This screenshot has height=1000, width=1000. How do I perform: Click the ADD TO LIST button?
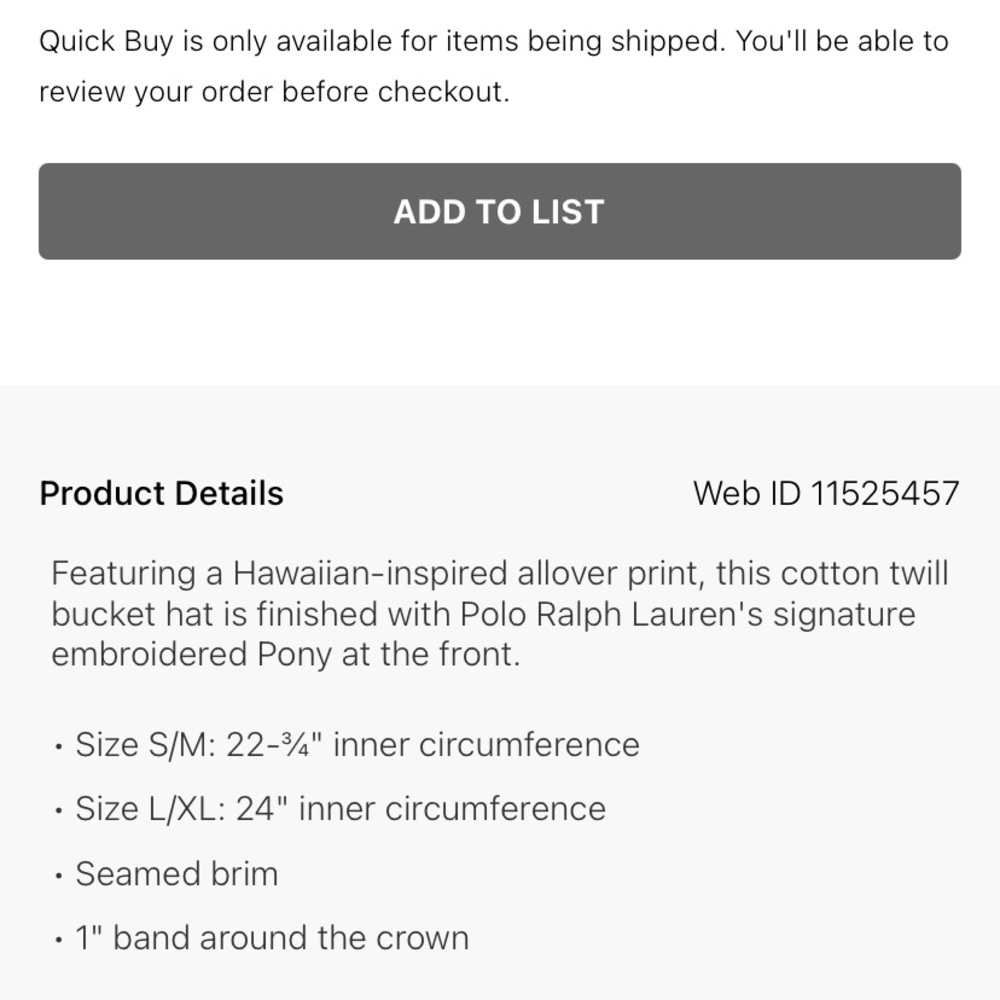point(500,211)
